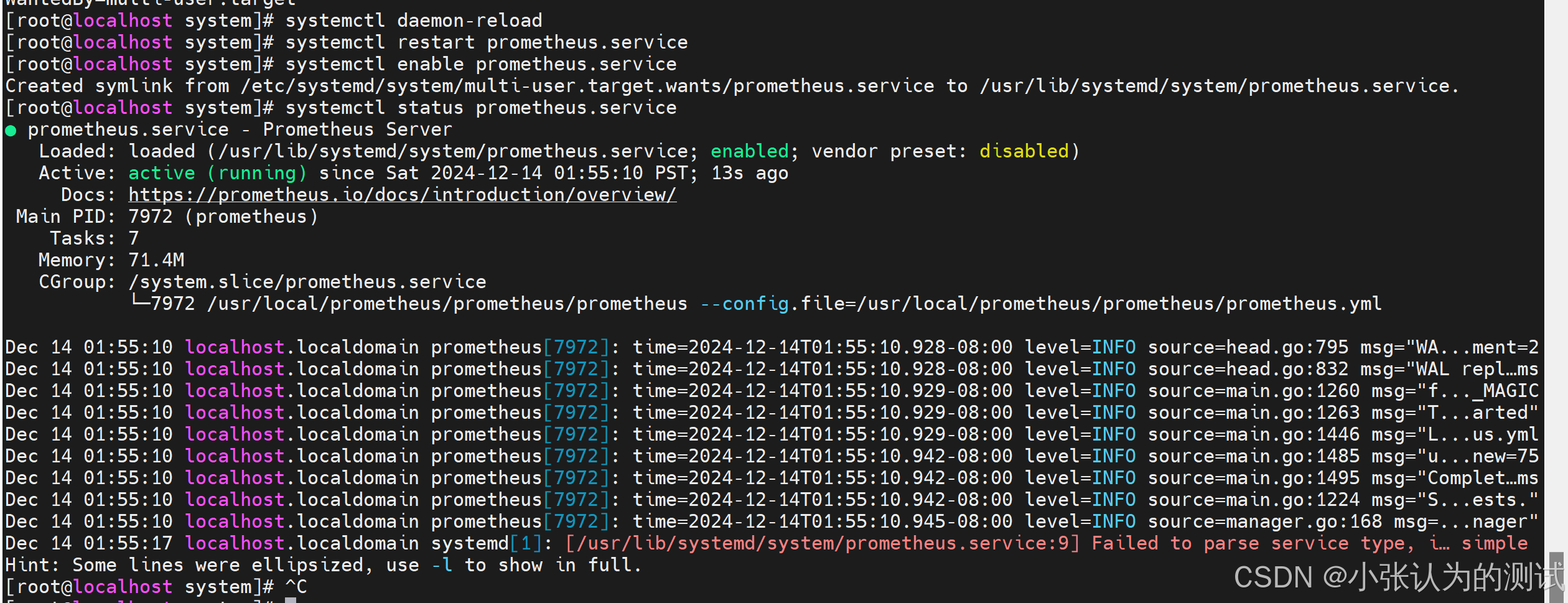Click 'Main PID: 7972 (prometheus)' line
Viewport: 1568px width, 603px height.
pos(167,217)
